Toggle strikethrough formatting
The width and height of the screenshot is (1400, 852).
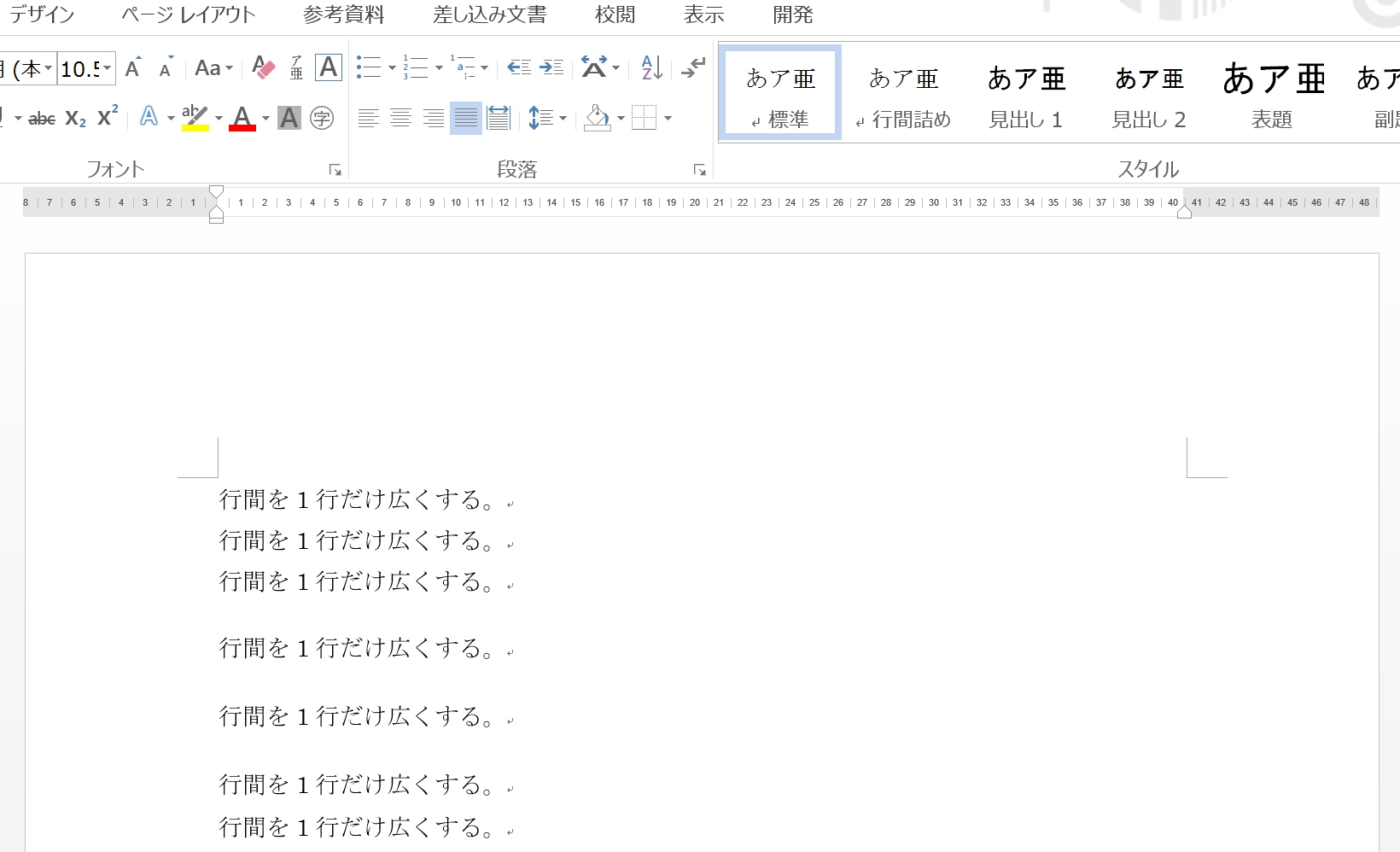coord(42,119)
